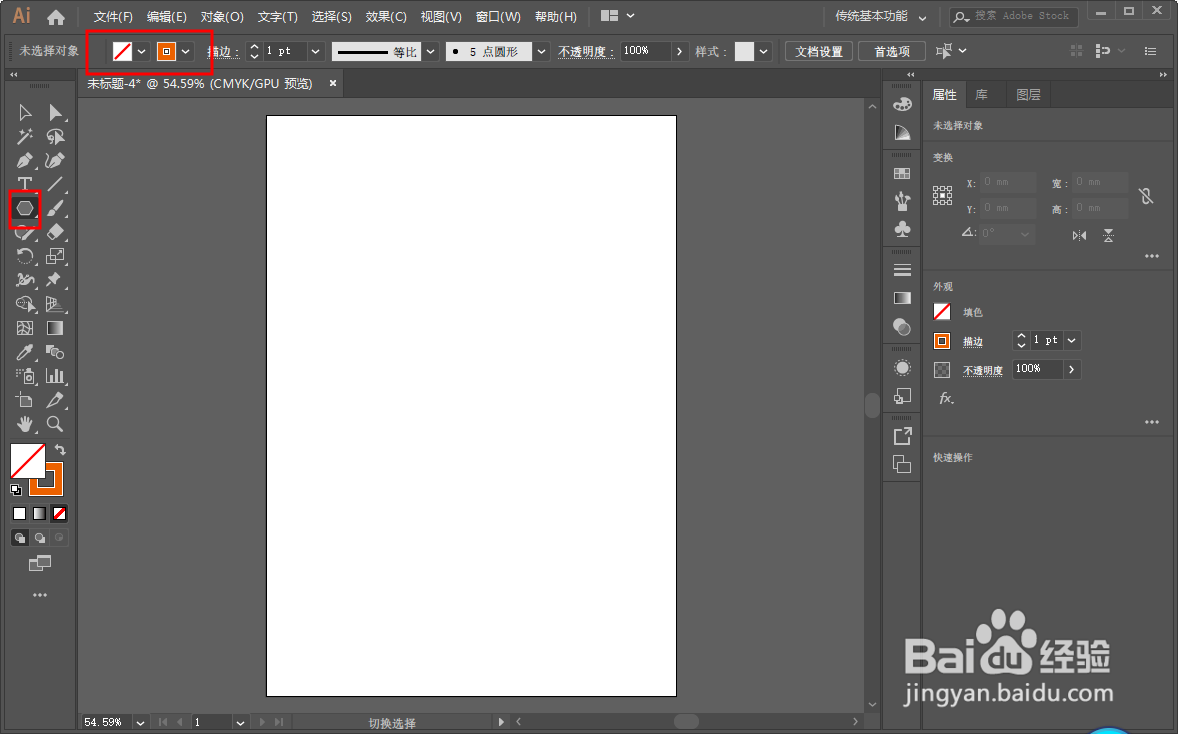Screen dimensions: 1178x734
Task: Select the Selection tool arrow
Action: 25,113
